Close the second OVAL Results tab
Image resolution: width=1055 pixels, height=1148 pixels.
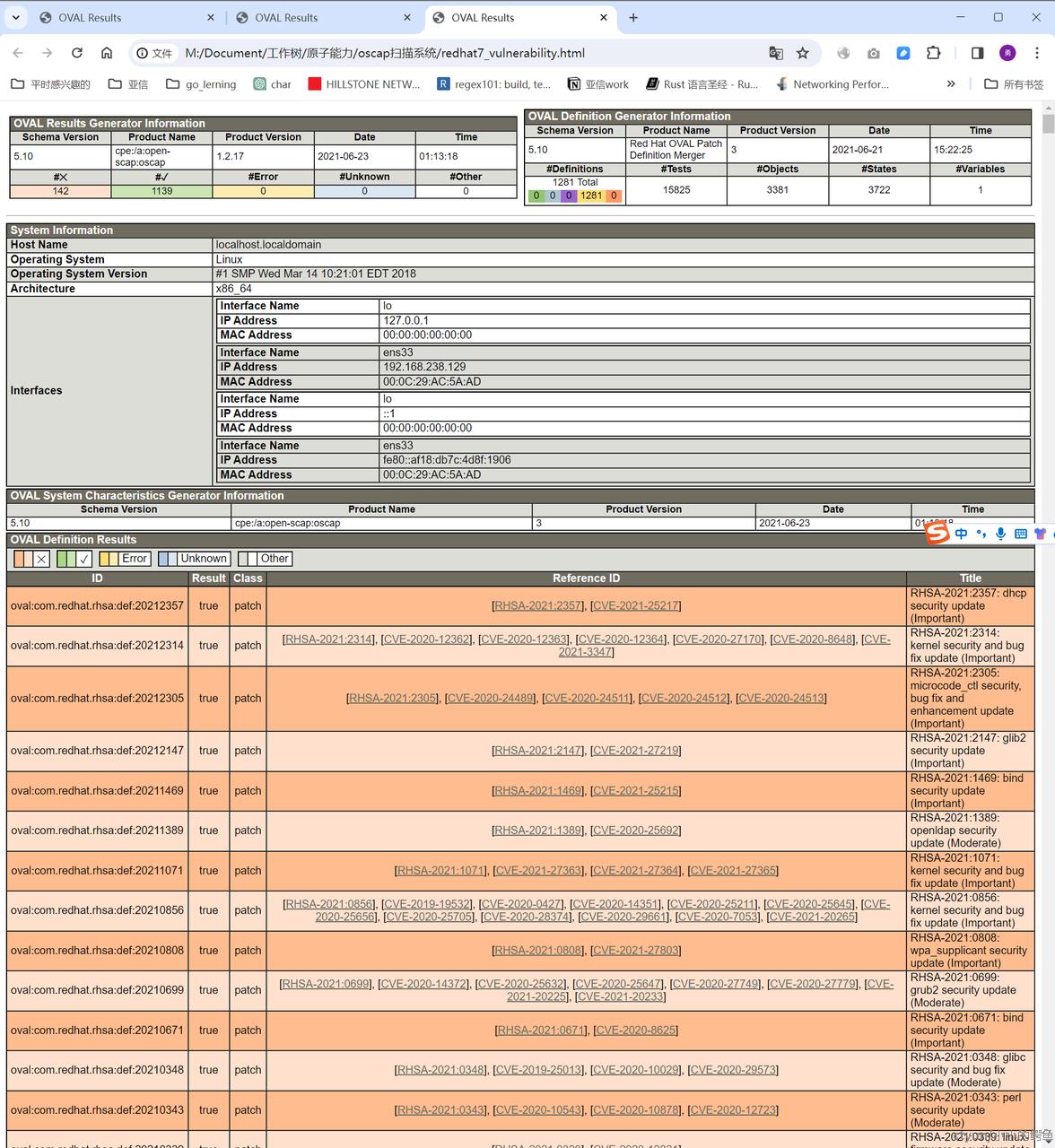click(x=407, y=17)
